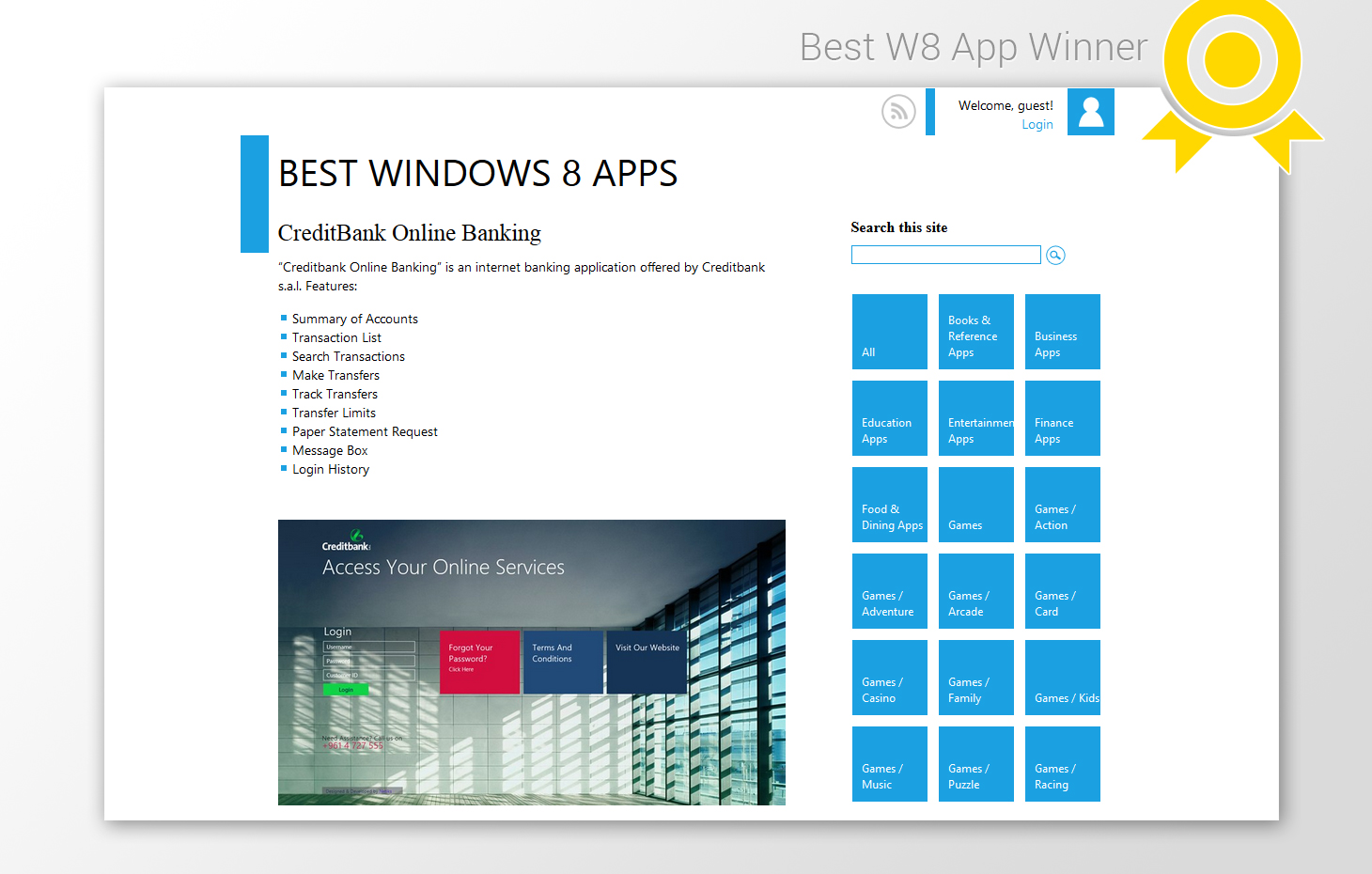Click 'Transfer Limits' list item

334,414
